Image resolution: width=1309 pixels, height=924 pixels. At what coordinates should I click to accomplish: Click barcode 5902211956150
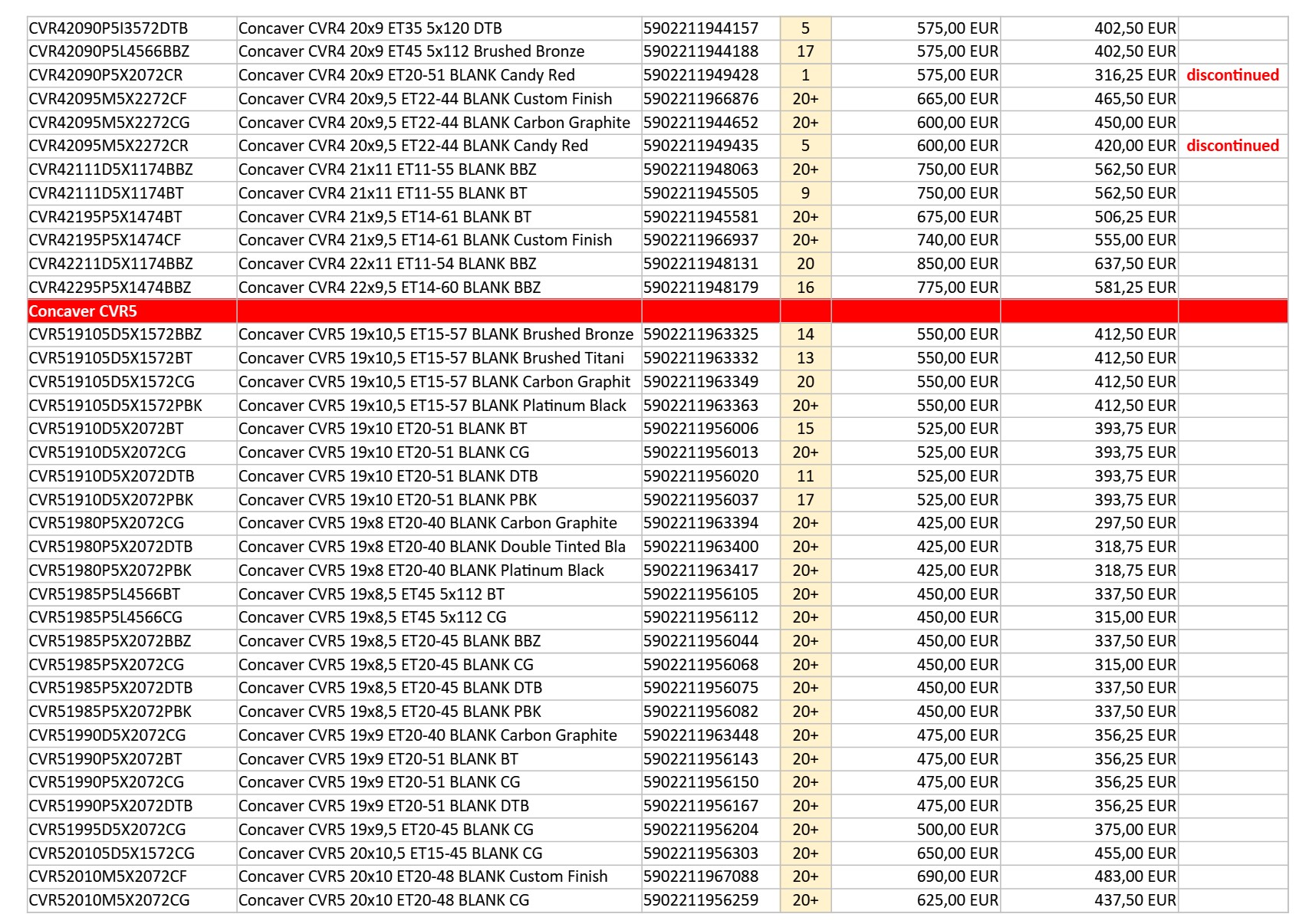(701, 782)
